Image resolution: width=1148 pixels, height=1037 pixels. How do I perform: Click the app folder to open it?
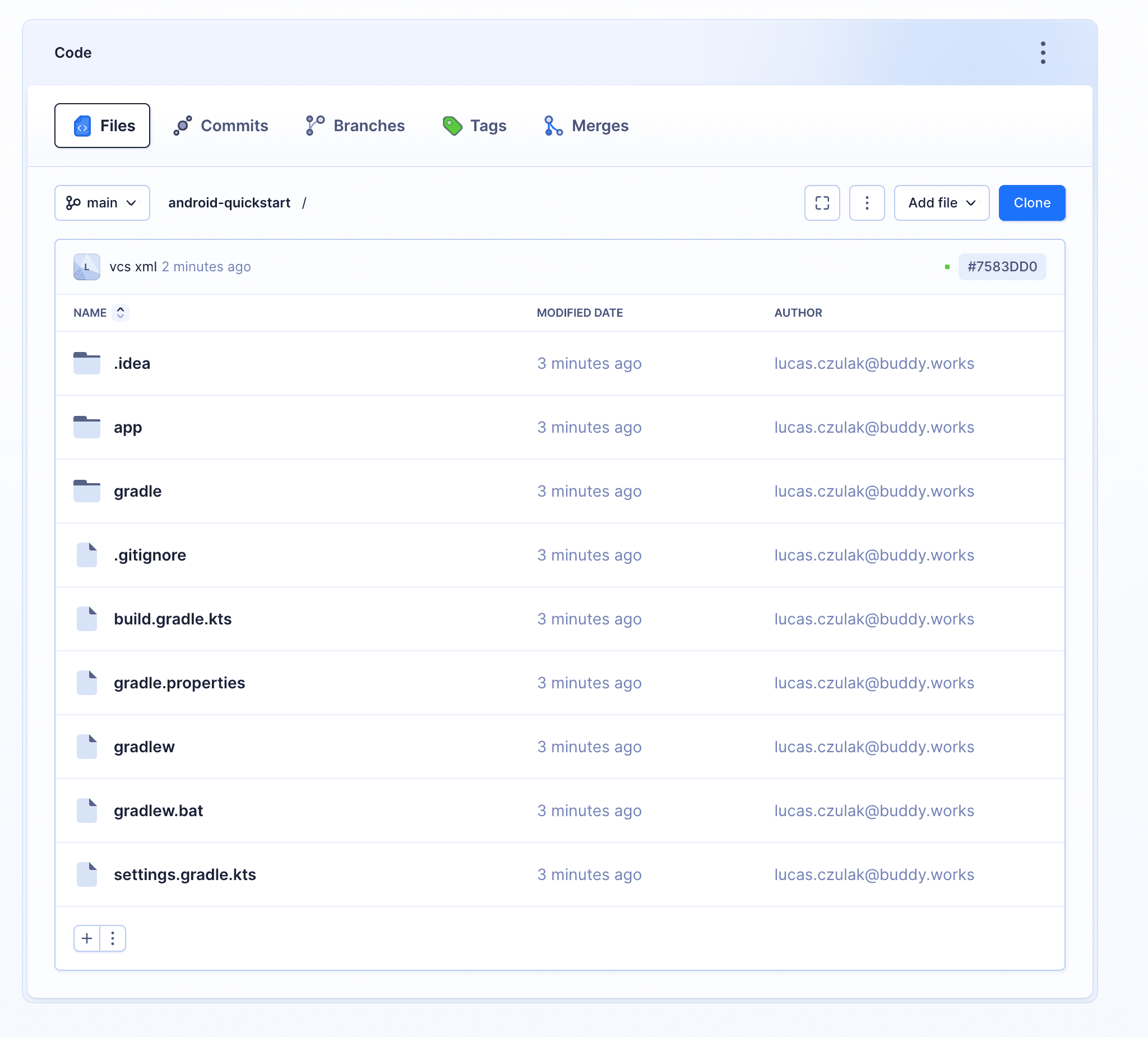tap(126, 426)
